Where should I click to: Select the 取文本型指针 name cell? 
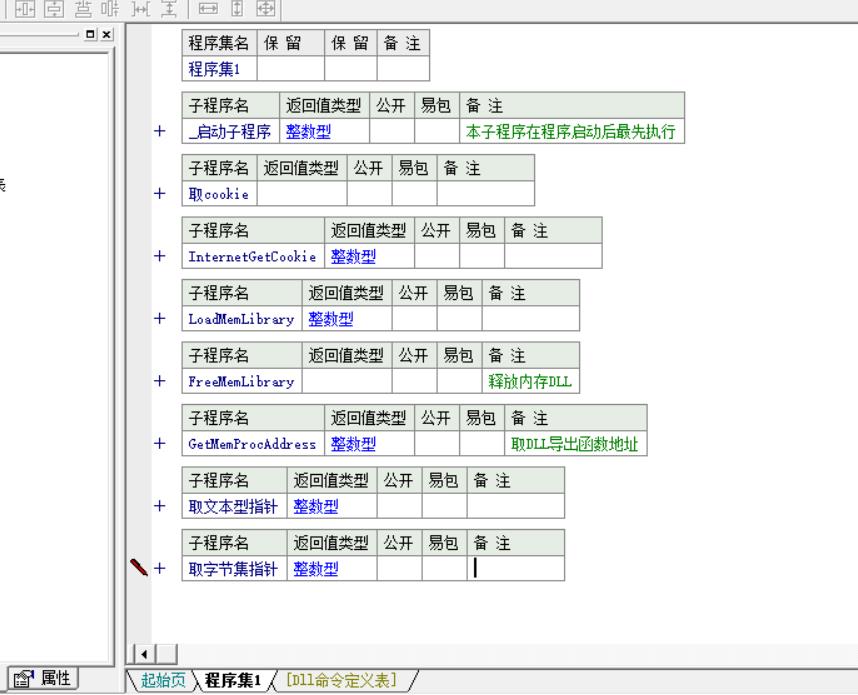pyautogui.click(x=234, y=506)
